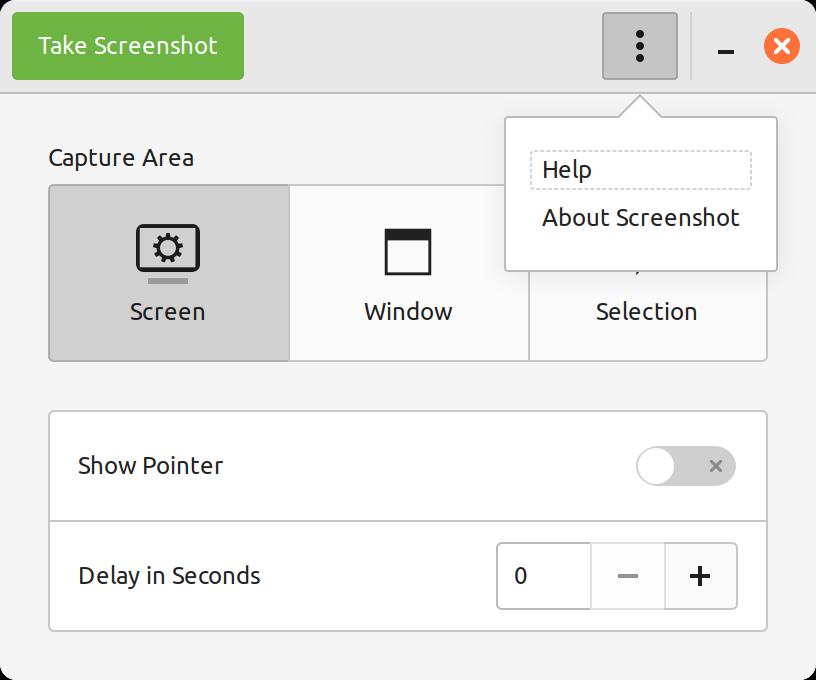Click the white knob of the pointer switch
This screenshot has height=680, width=816.
click(x=656, y=466)
